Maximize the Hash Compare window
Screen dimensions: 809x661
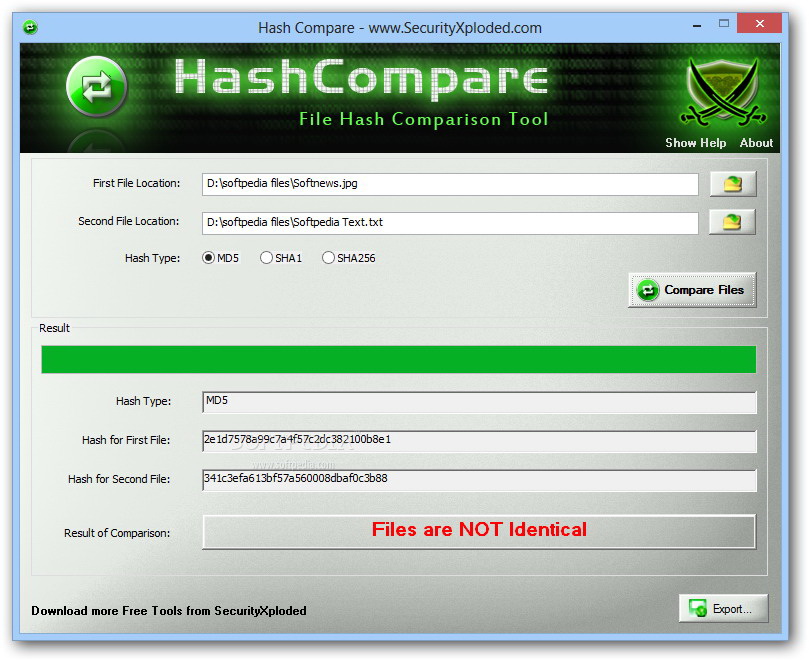724,24
